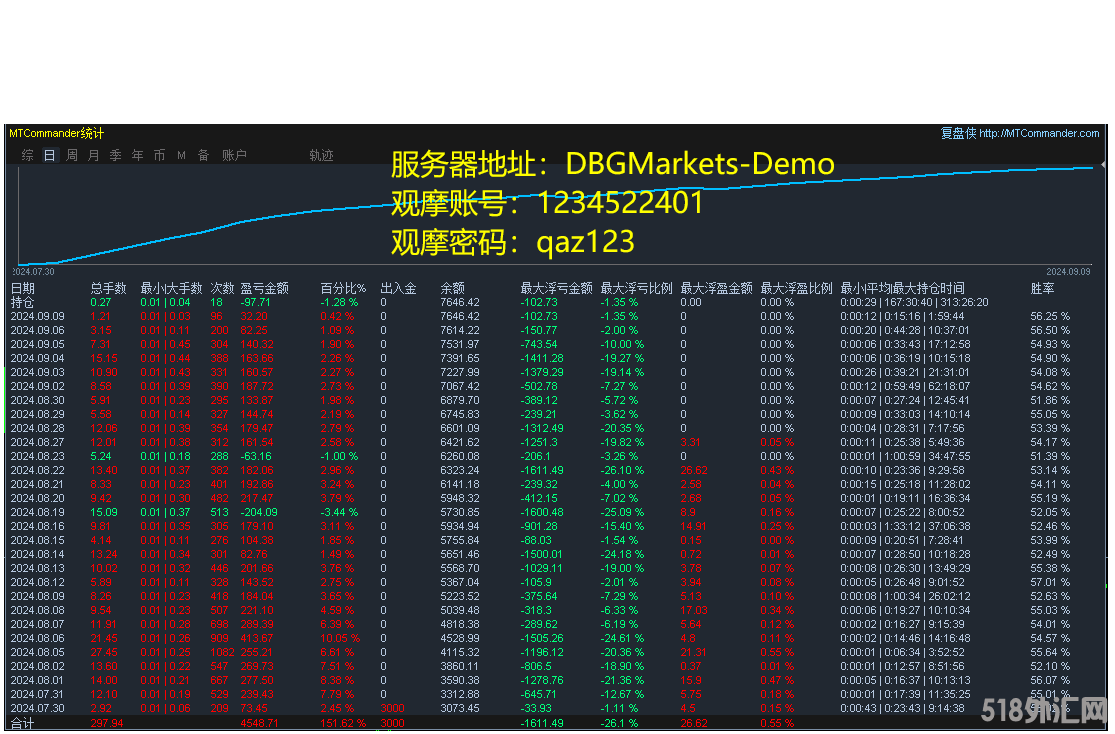The height and width of the screenshot is (734, 1115).
Task: Click the 最大浮亏金额 column header
Action: [556, 288]
